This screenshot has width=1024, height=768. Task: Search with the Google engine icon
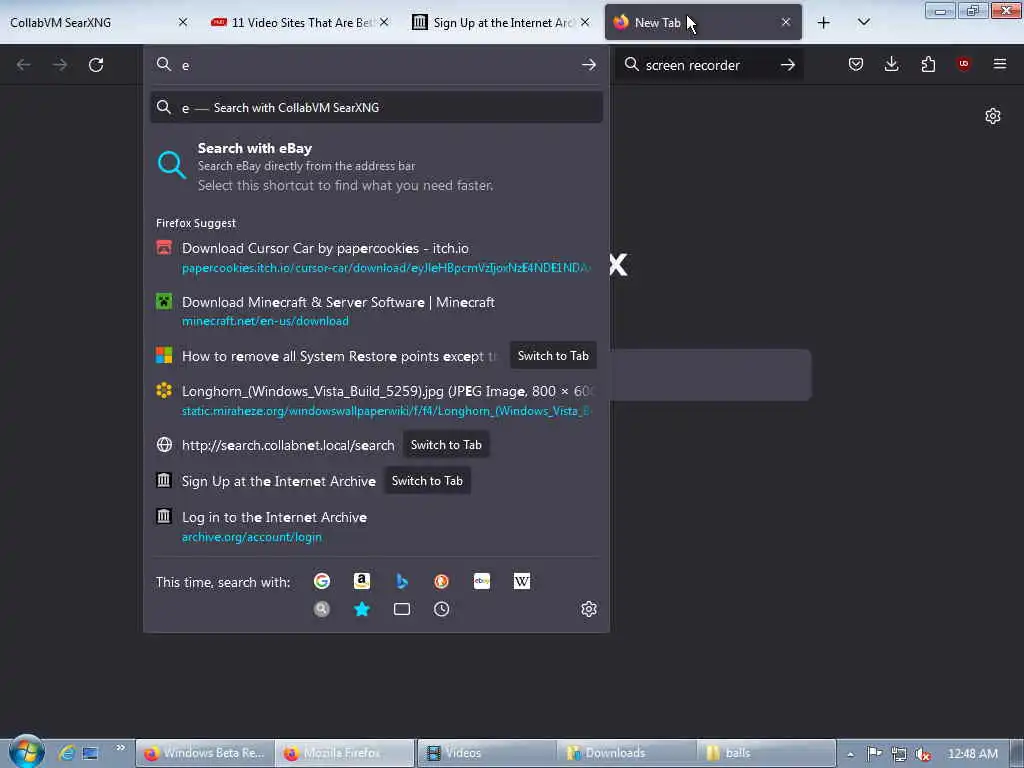pyautogui.click(x=321, y=581)
